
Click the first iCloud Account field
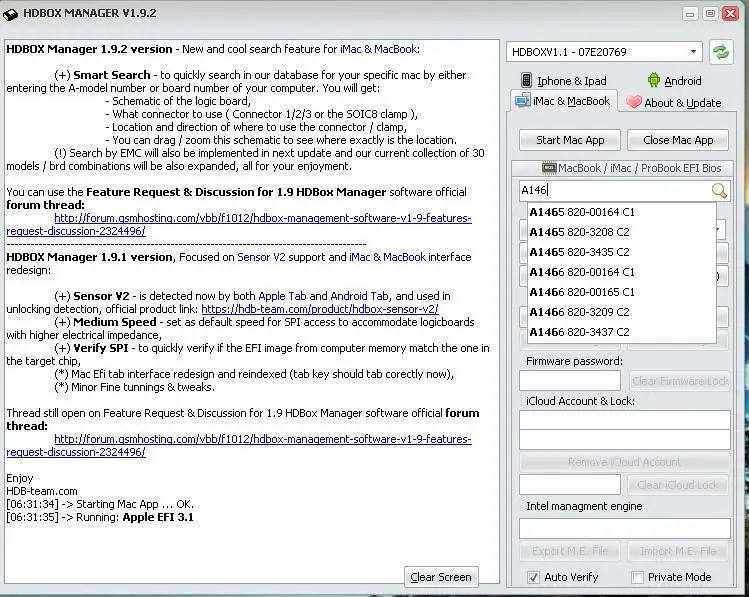(625, 420)
